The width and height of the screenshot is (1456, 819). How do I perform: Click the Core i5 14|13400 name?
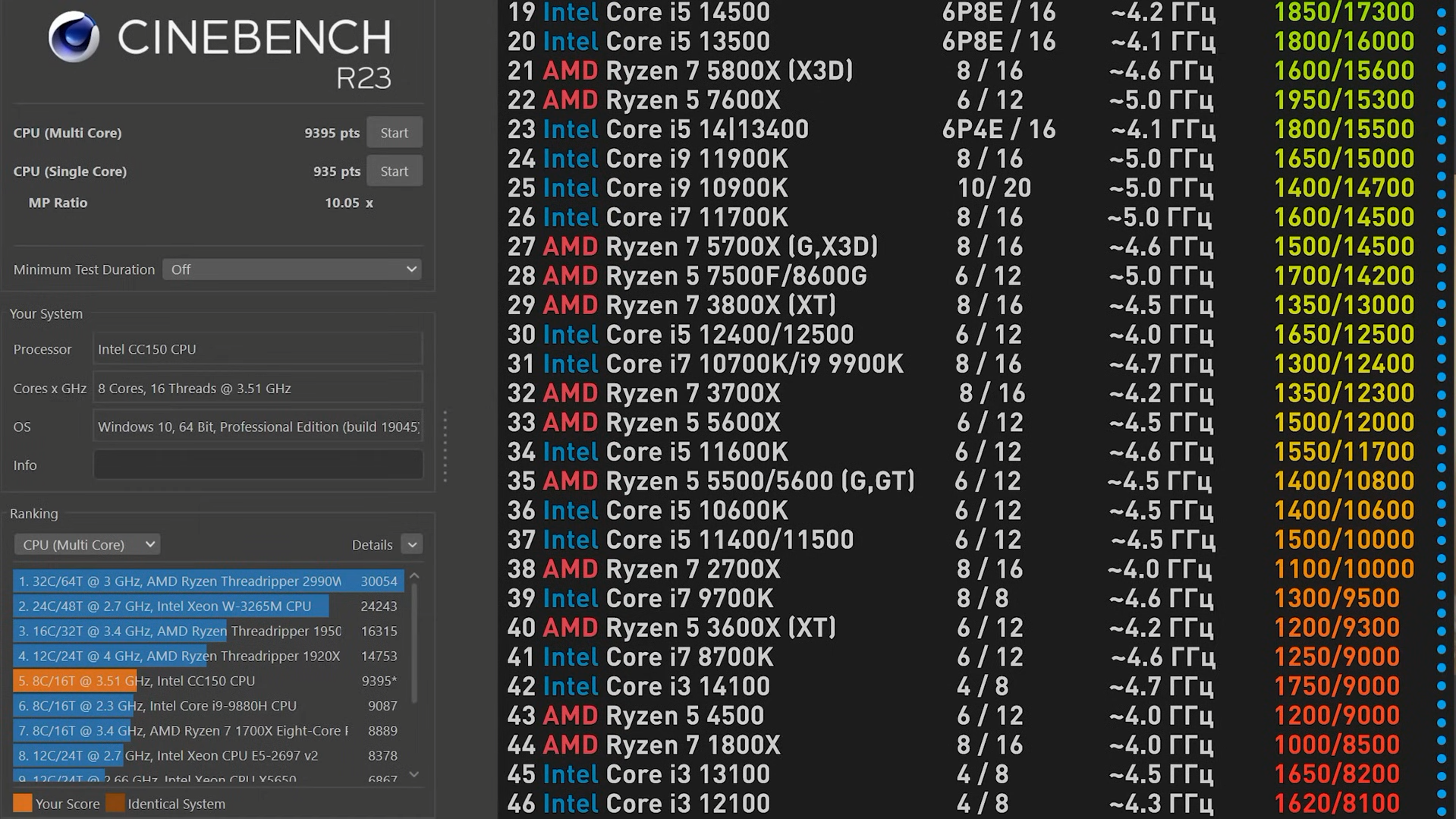[x=707, y=130]
